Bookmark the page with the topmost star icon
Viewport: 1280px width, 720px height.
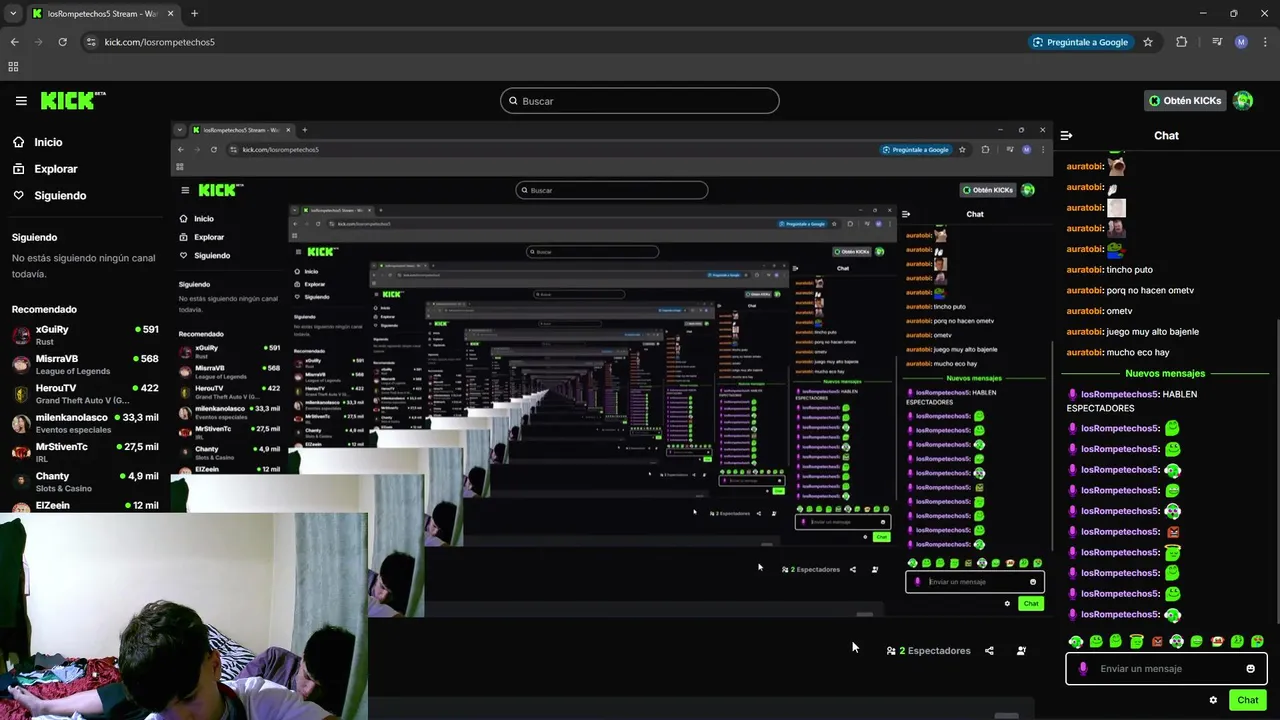point(1148,42)
